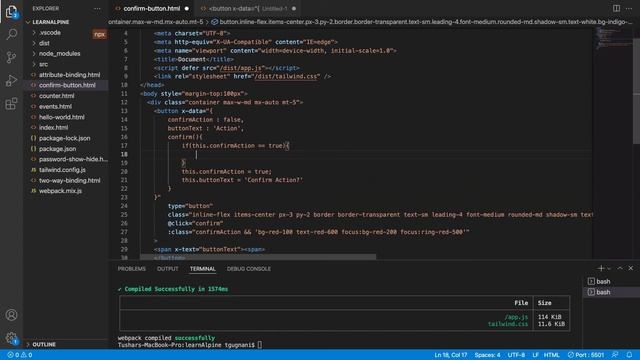Change language mode HTML

pyautogui.click(x=552, y=355)
